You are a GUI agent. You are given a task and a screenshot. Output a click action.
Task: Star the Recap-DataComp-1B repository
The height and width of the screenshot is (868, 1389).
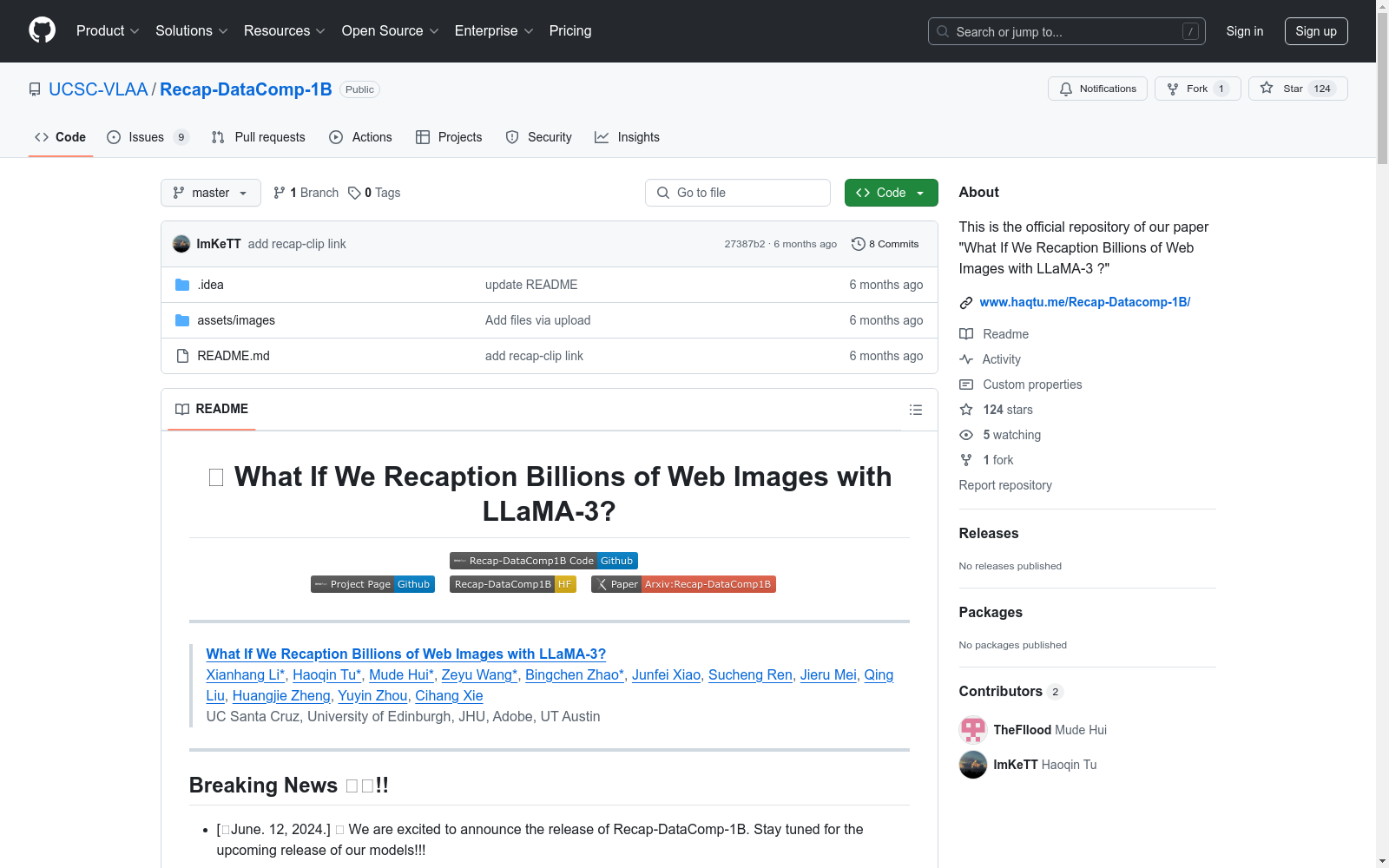pyautogui.click(x=1298, y=89)
